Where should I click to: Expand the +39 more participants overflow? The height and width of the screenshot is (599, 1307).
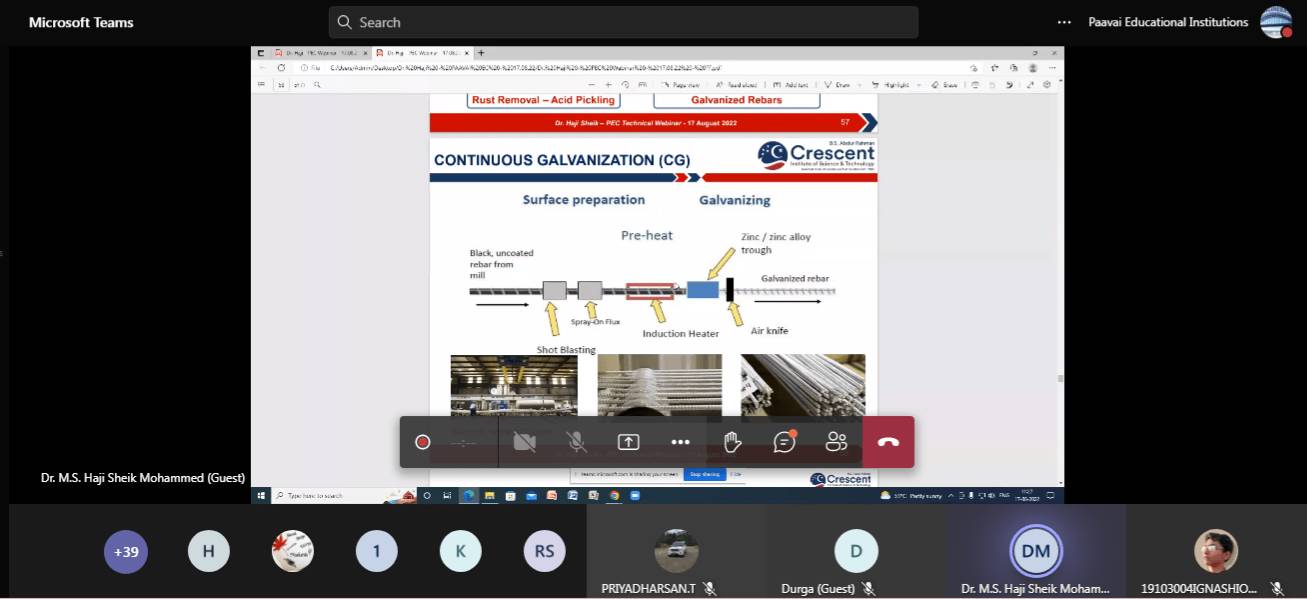[x=126, y=551]
